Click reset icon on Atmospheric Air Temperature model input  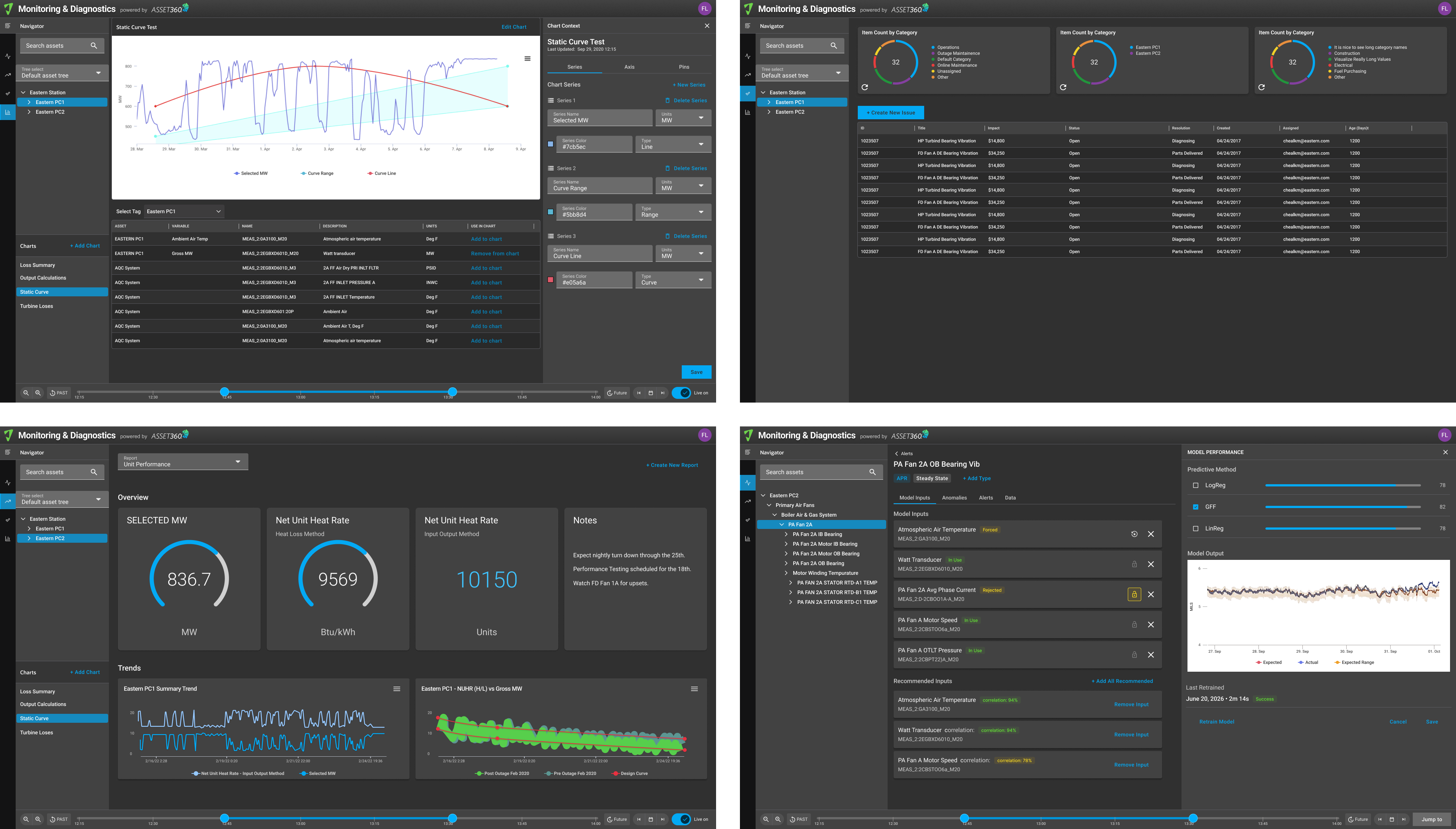(1134, 534)
